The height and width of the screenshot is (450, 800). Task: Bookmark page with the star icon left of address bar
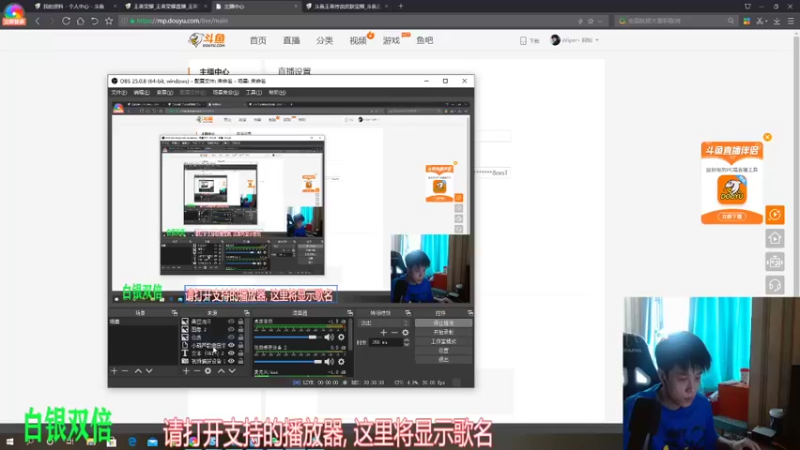coord(109,21)
